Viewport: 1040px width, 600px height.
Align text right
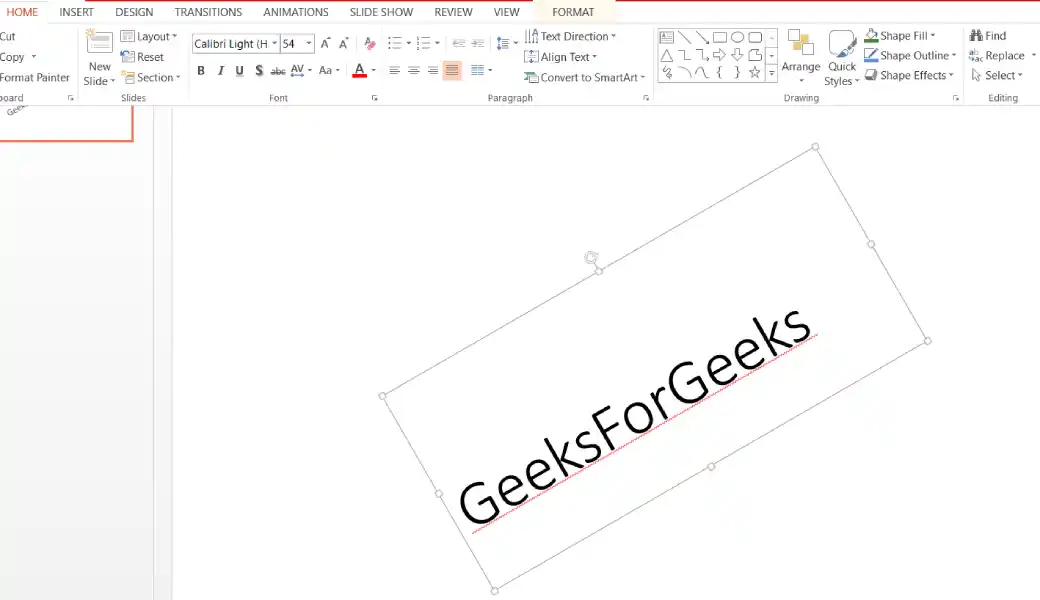click(x=432, y=70)
